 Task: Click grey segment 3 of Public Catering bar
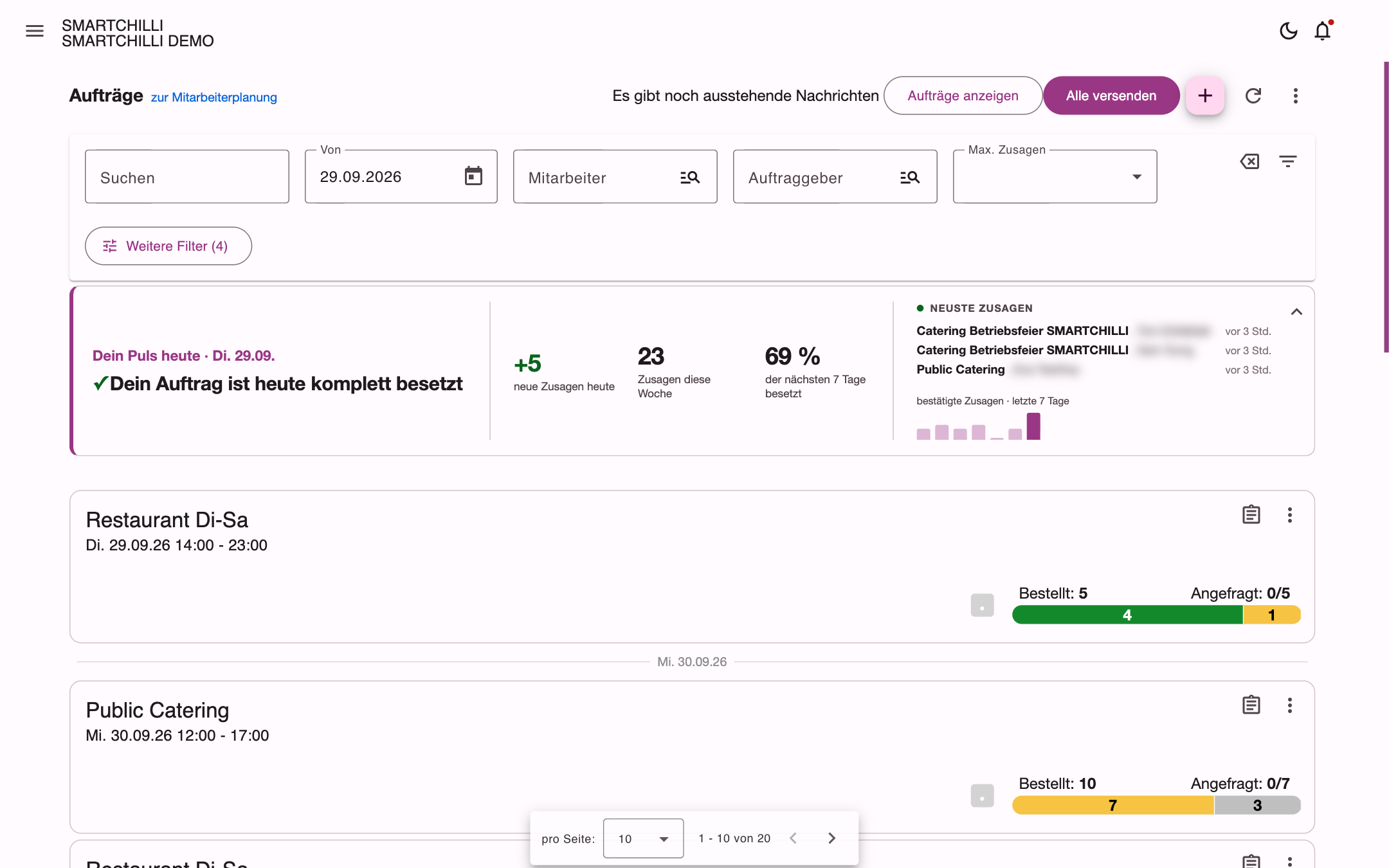click(1257, 805)
